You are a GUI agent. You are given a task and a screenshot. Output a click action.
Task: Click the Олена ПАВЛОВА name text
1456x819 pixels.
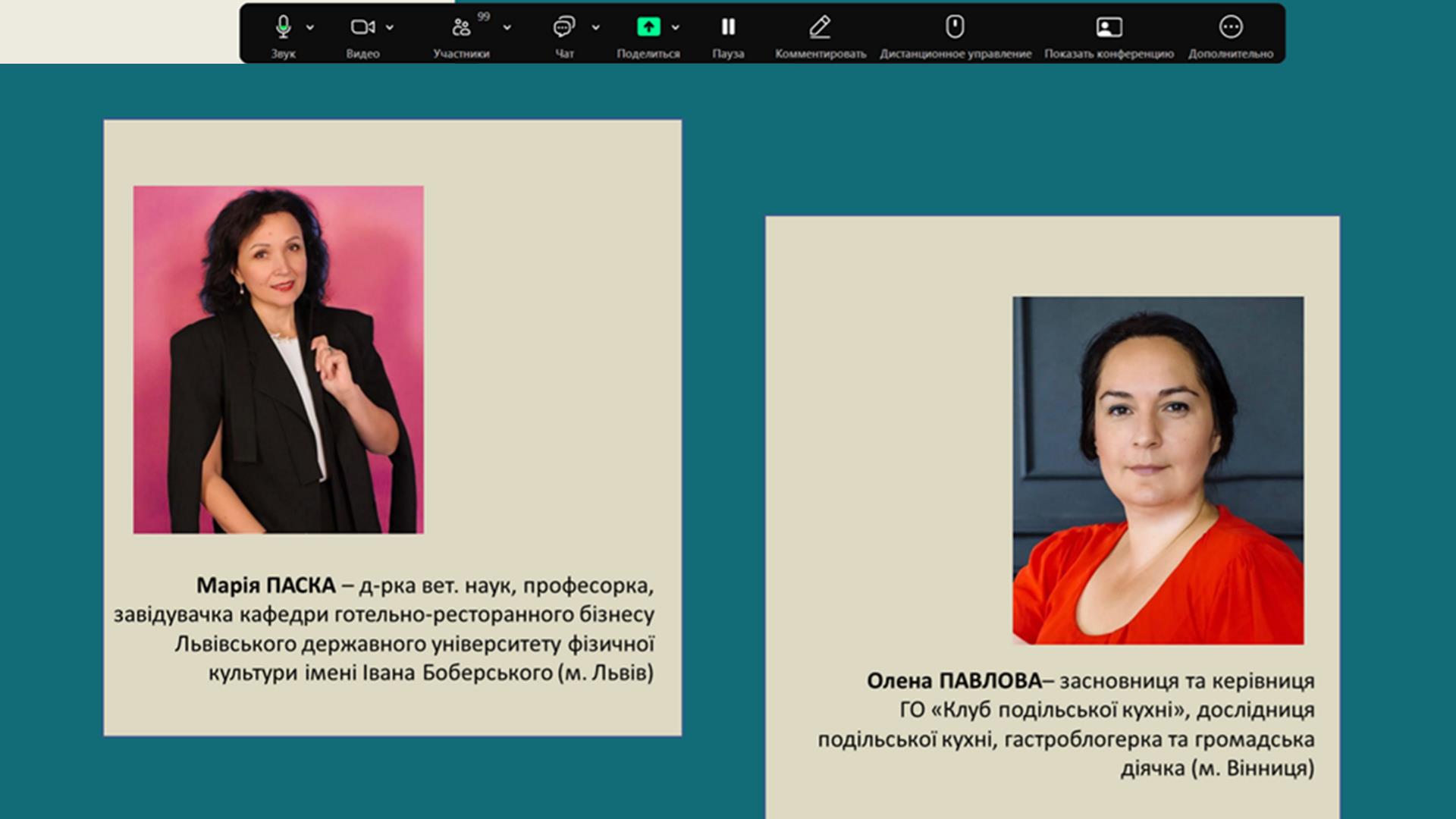[953, 681]
